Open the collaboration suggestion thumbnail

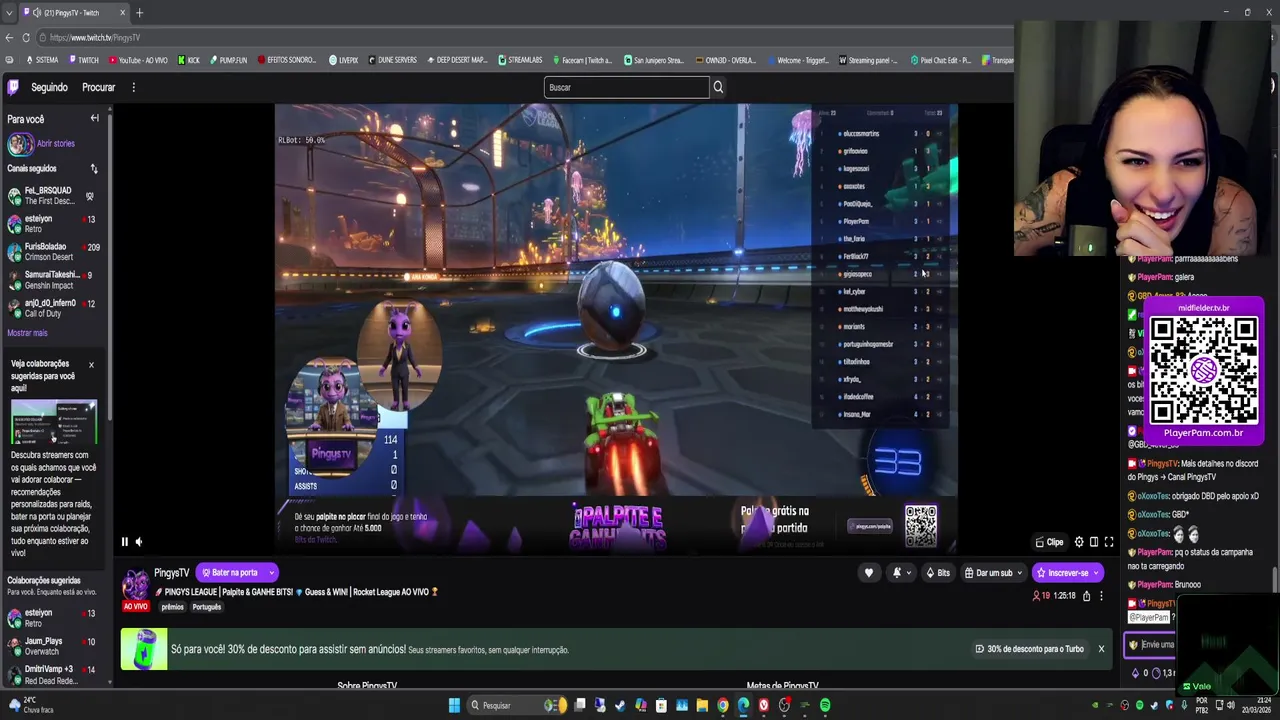(x=54, y=422)
